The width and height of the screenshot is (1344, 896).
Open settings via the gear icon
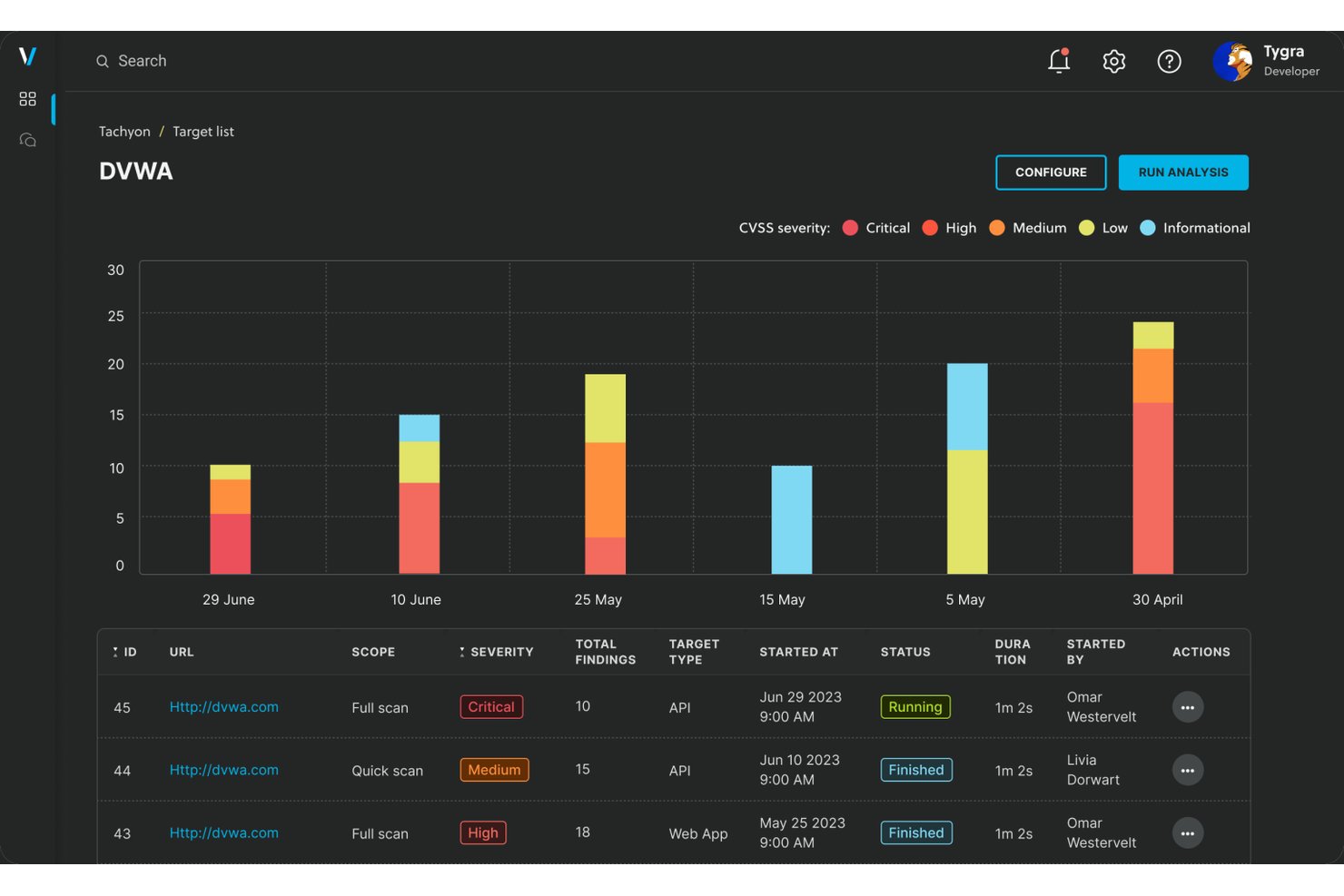pos(1114,61)
